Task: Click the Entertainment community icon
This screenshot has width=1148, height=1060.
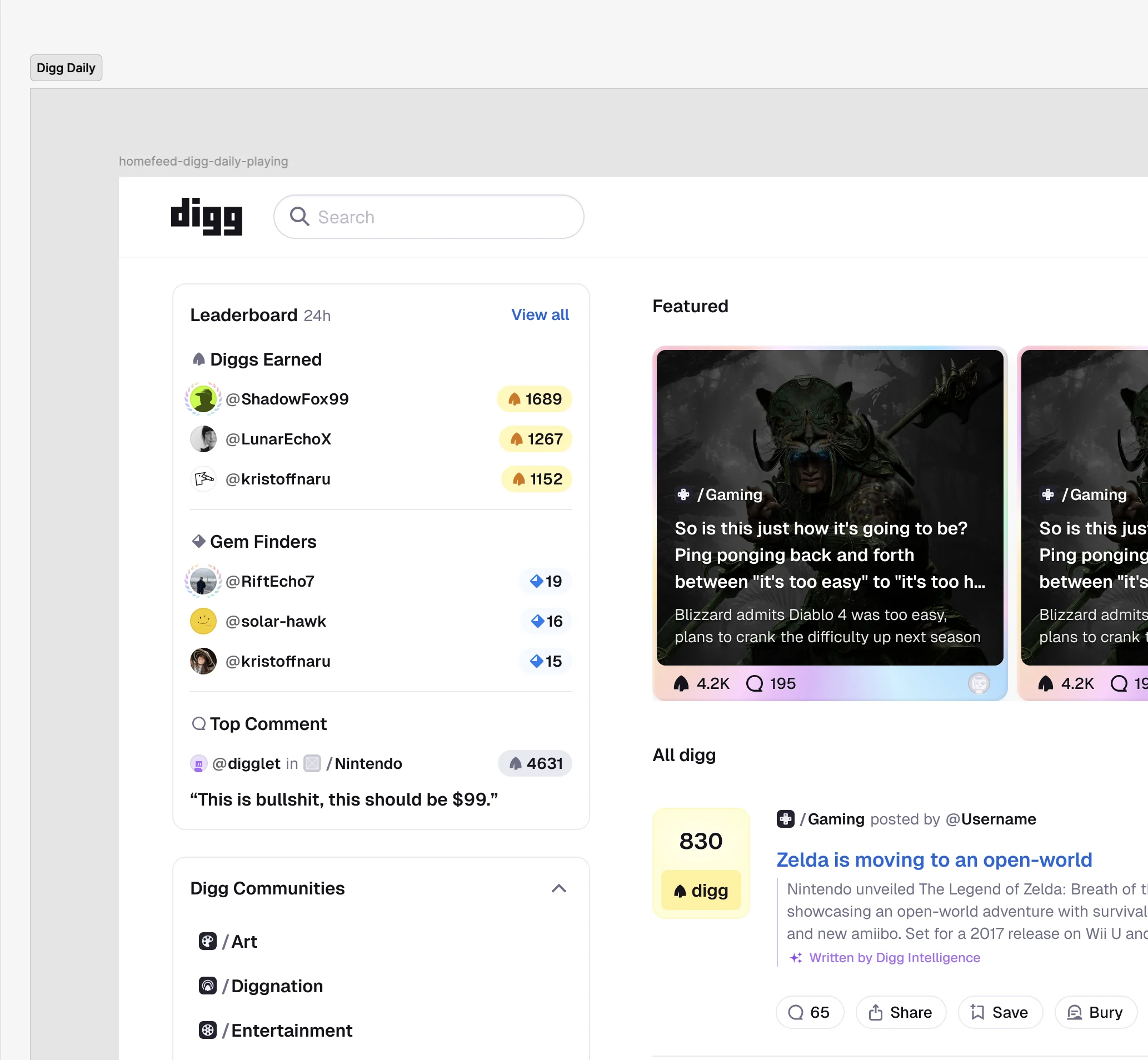Action: (207, 1030)
